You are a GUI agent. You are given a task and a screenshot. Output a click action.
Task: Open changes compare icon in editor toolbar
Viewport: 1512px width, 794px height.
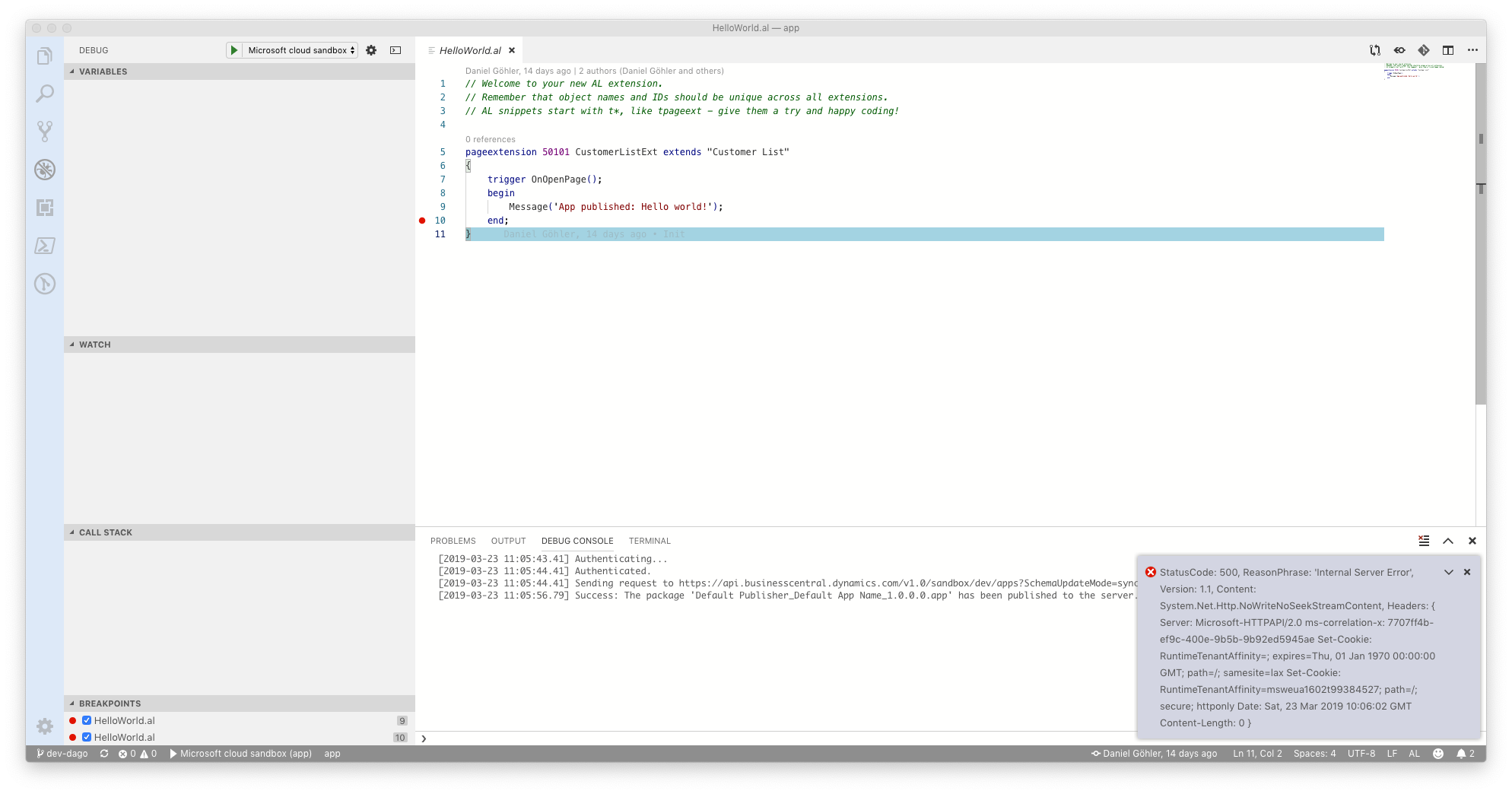click(1375, 50)
